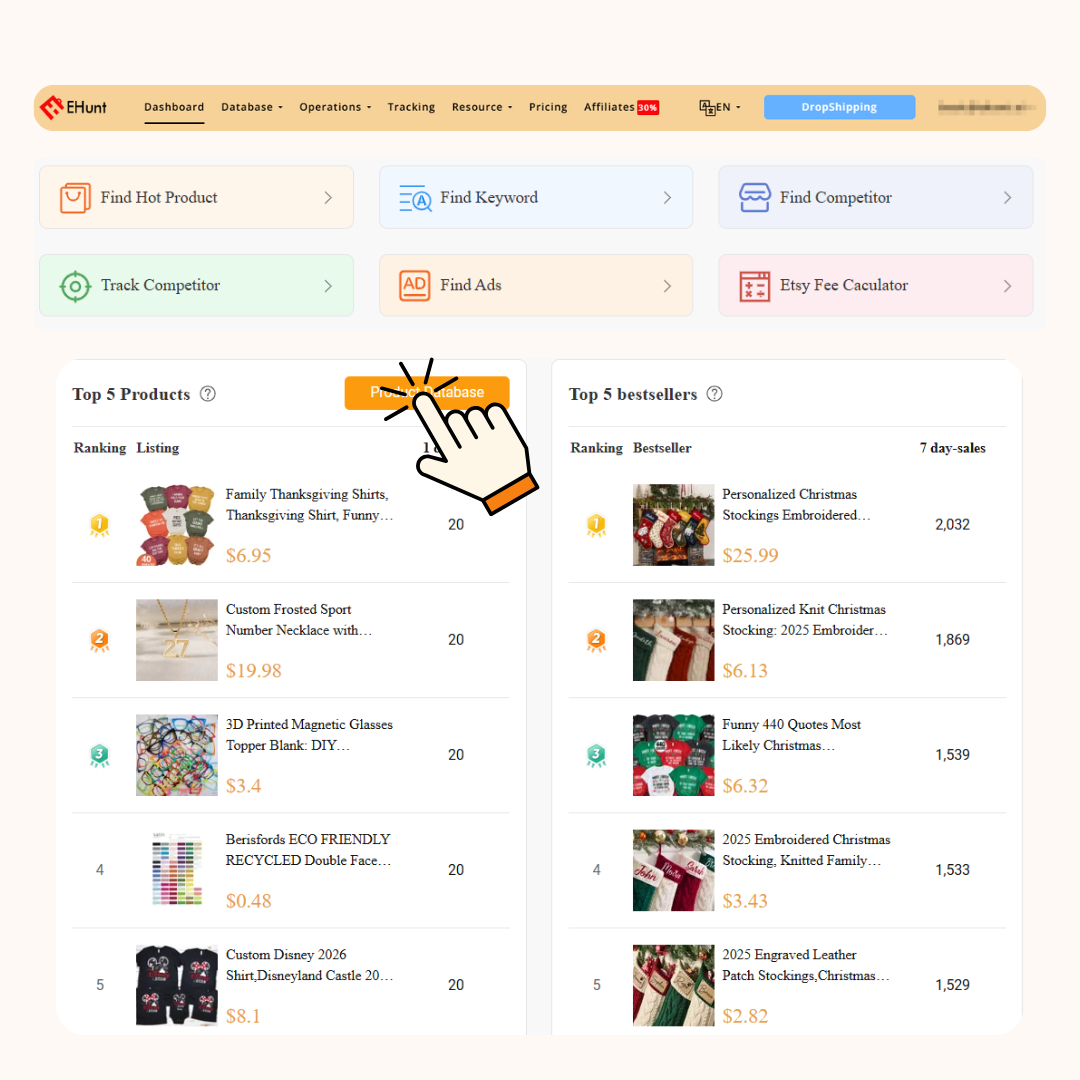Open the Affiliates 30% link
The width and height of the screenshot is (1080, 1080).
click(621, 106)
